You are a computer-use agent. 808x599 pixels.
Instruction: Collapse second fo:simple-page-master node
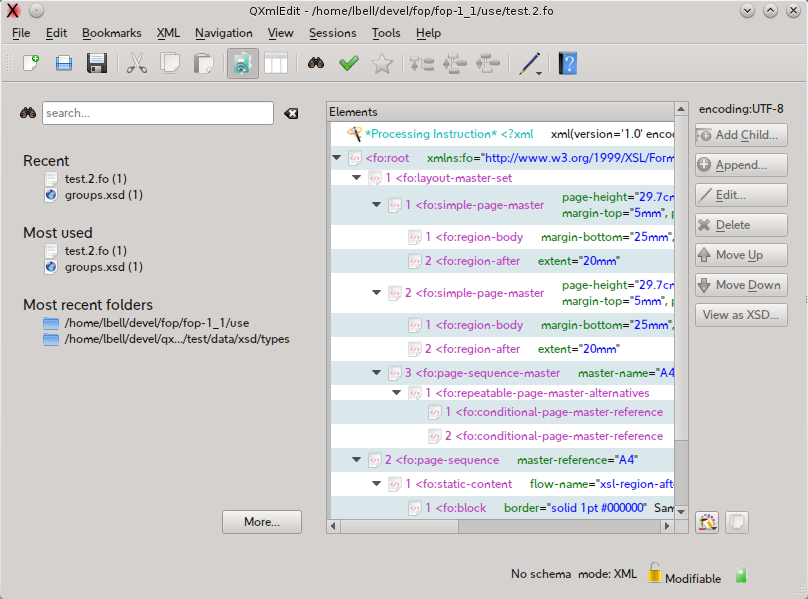pyautogui.click(x=377, y=292)
